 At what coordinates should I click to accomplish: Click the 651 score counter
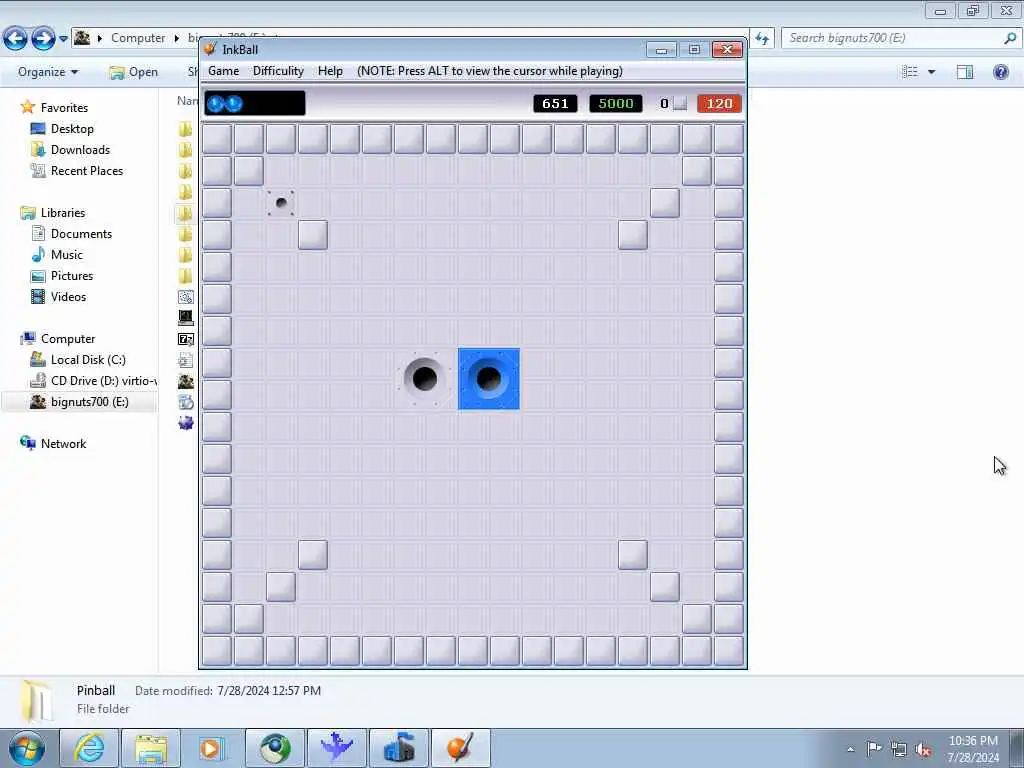(555, 103)
